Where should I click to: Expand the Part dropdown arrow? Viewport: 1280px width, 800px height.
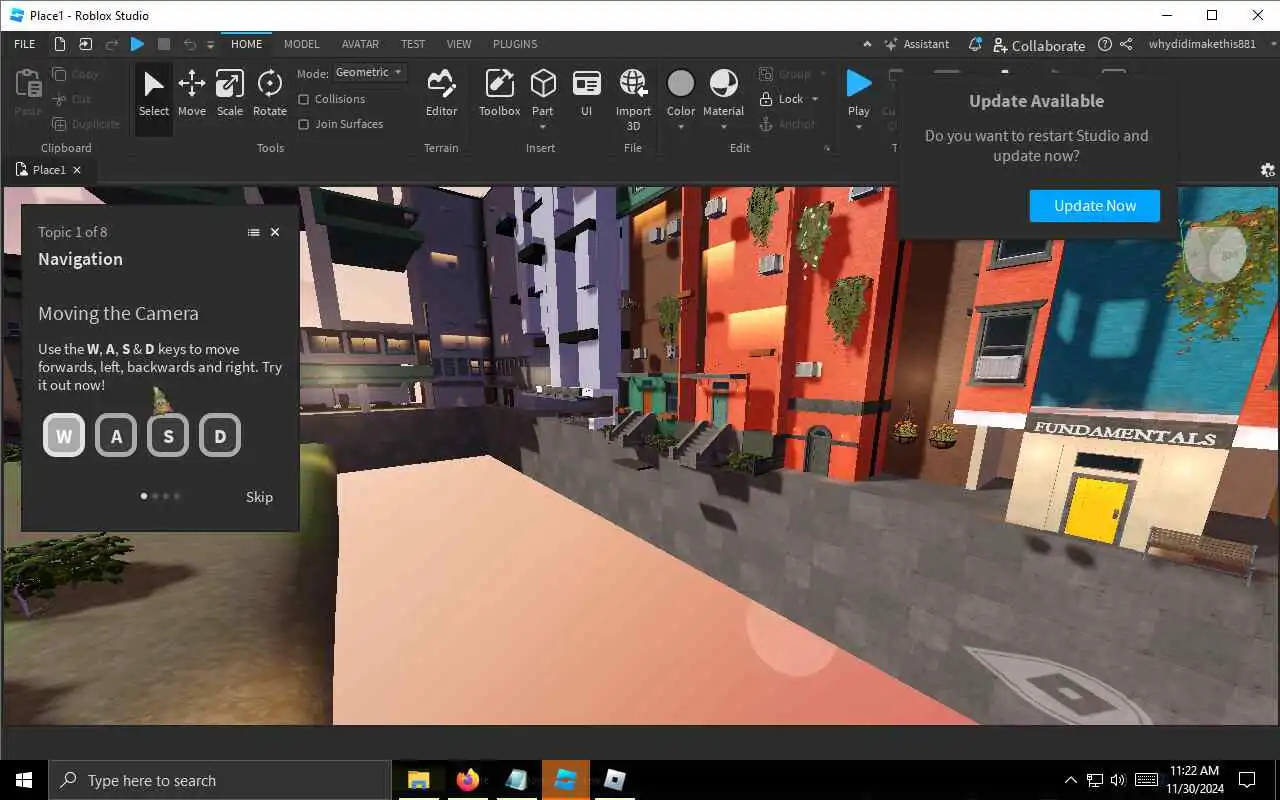click(x=543, y=127)
